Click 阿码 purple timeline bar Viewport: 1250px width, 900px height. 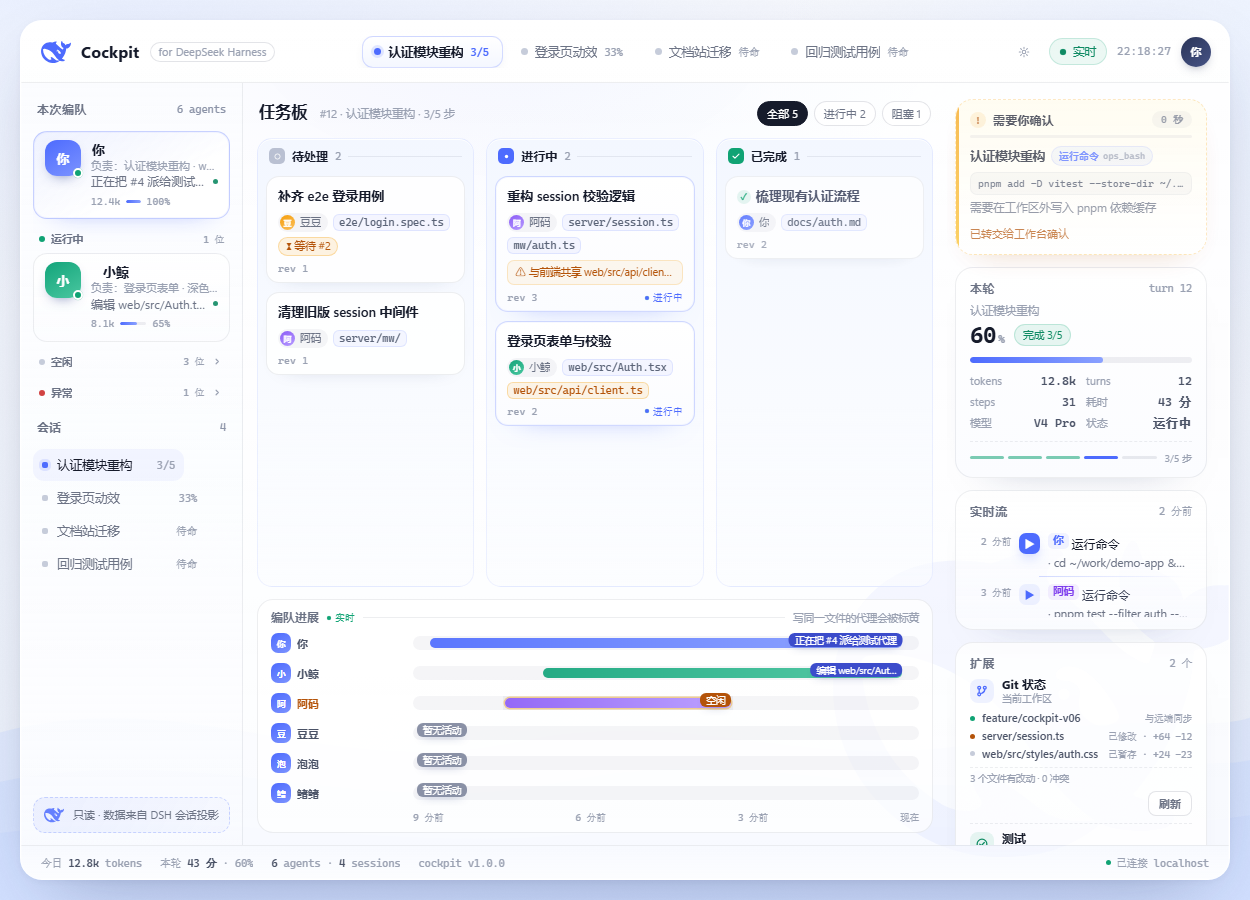coord(617,702)
